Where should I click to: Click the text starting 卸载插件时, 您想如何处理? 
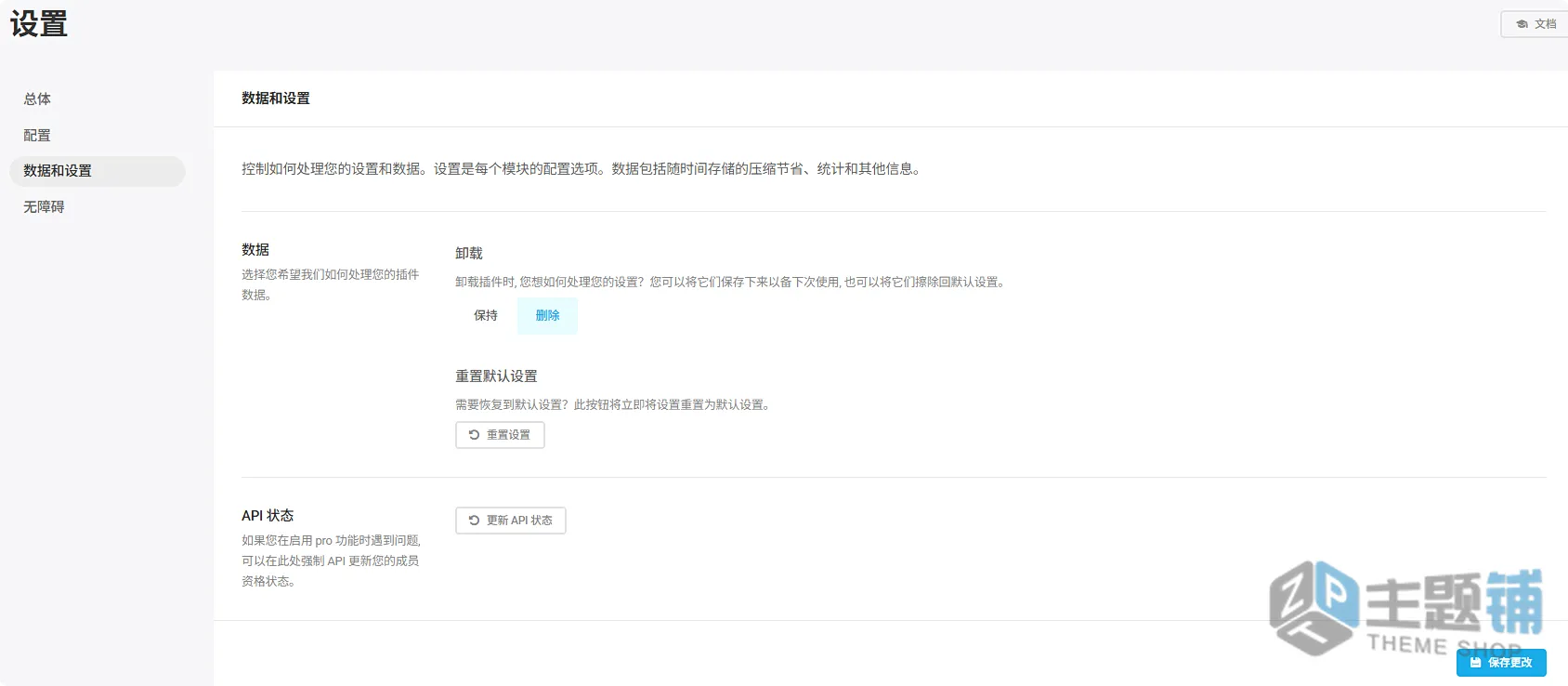point(731,282)
